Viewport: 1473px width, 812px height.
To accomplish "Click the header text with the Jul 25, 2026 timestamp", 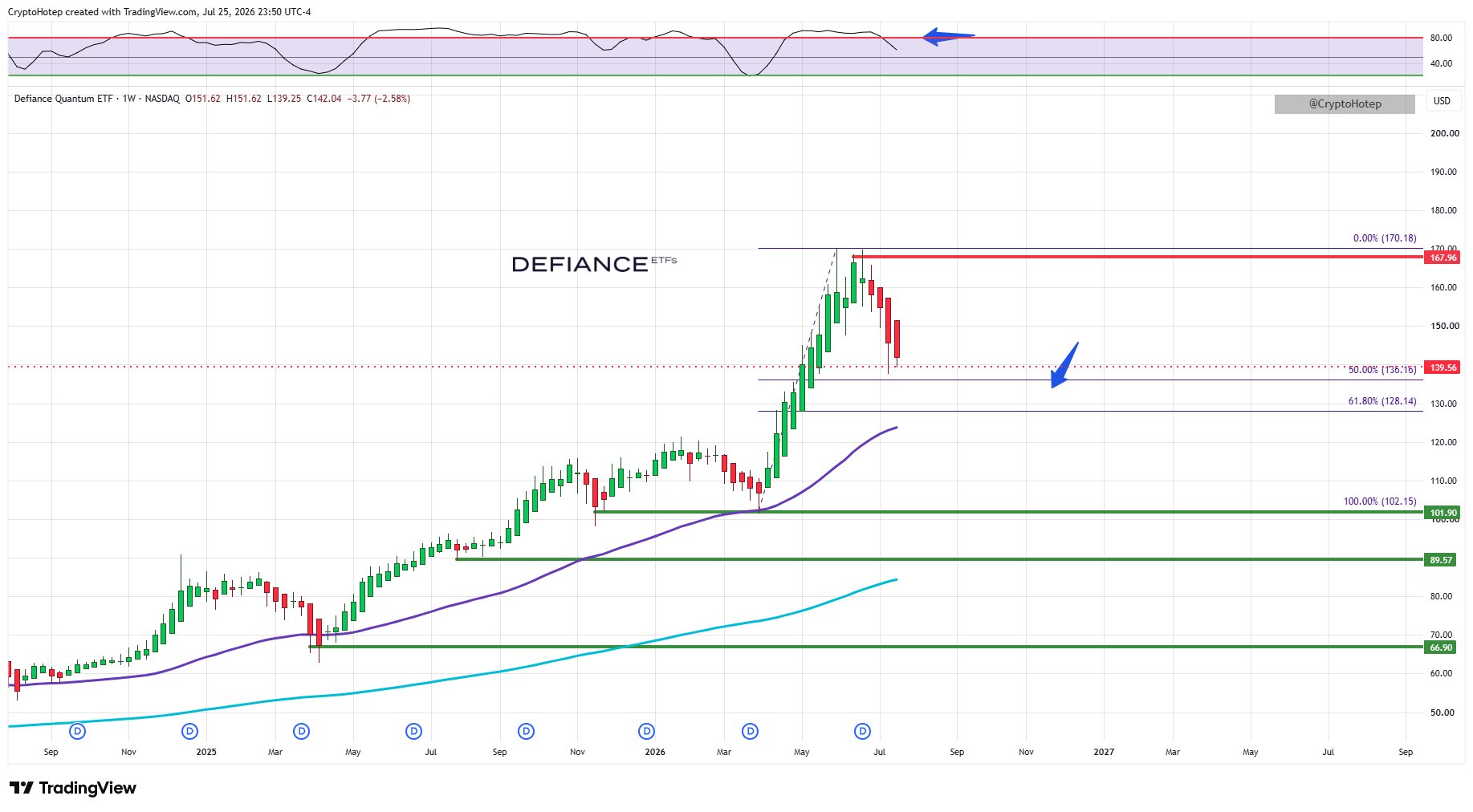I will point(159,12).
